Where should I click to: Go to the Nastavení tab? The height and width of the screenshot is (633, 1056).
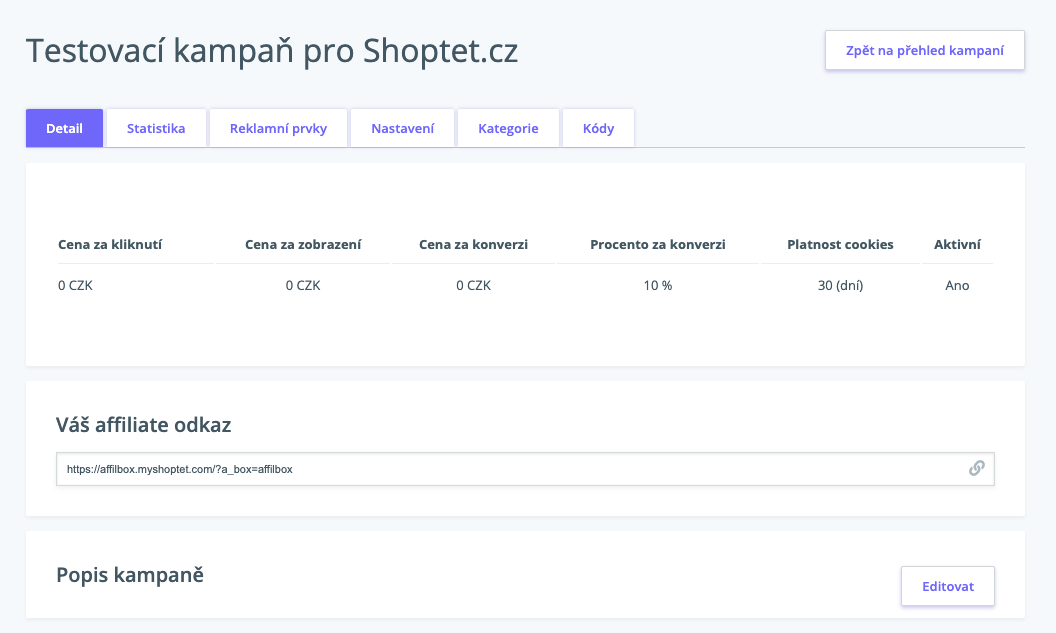(403, 128)
